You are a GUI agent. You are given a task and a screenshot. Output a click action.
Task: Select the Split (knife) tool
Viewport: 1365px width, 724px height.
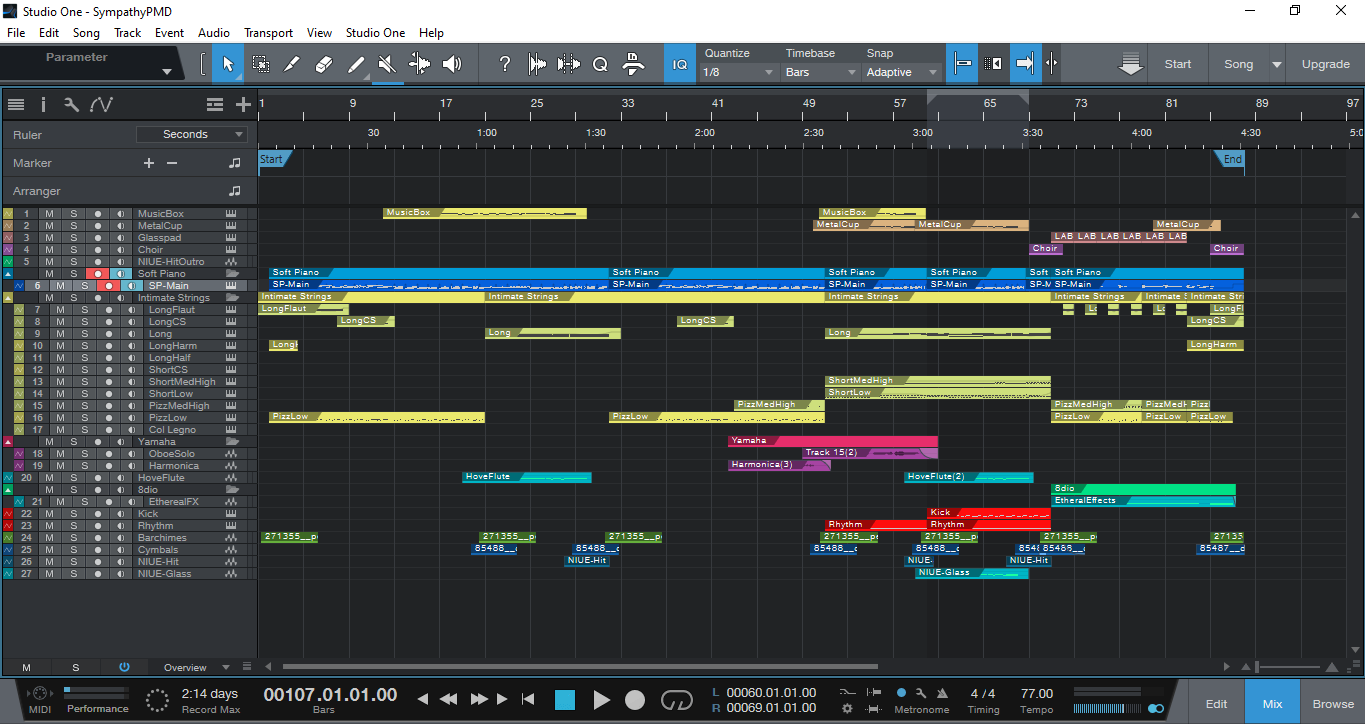pyautogui.click(x=292, y=64)
